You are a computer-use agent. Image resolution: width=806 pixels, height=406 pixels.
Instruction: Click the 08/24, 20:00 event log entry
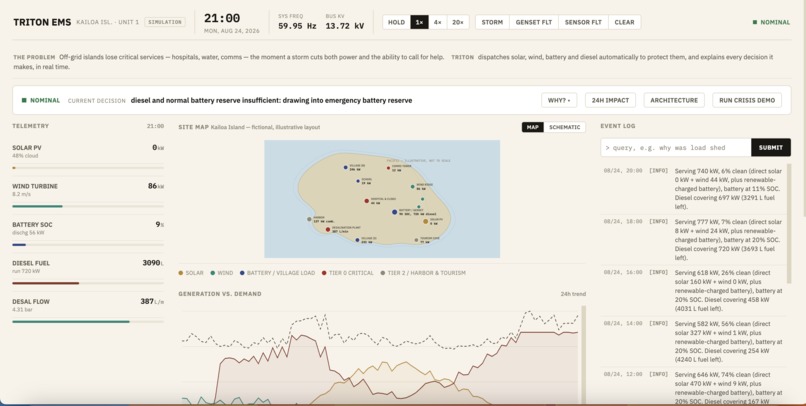click(x=693, y=189)
